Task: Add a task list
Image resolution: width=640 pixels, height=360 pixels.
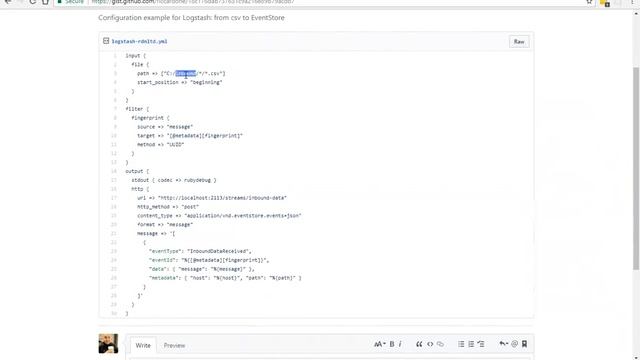Action: pyautogui.click(x=481, y=344)
